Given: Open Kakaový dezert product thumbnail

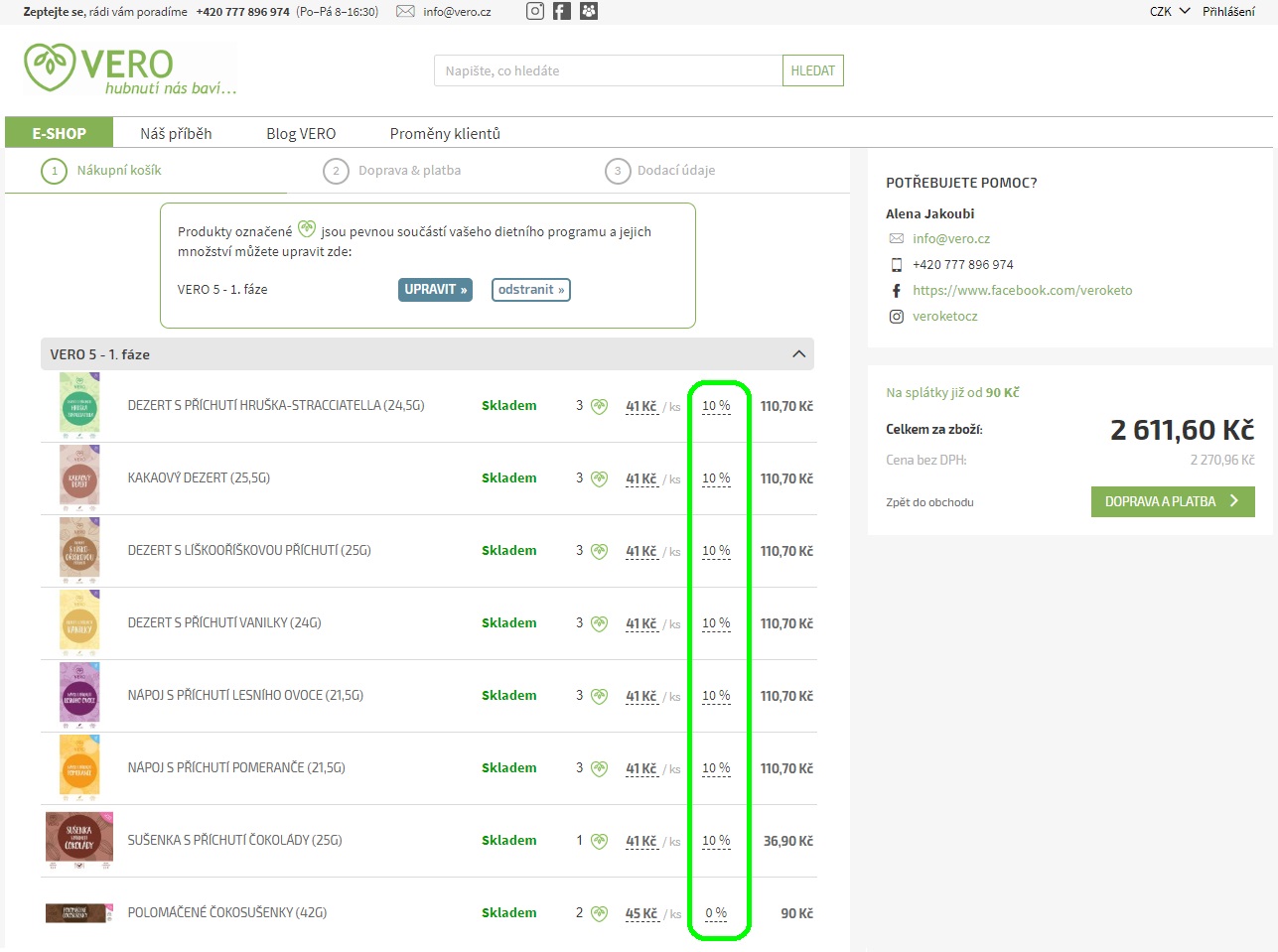Looking at the screenshot, I should [x=79, y=477].
